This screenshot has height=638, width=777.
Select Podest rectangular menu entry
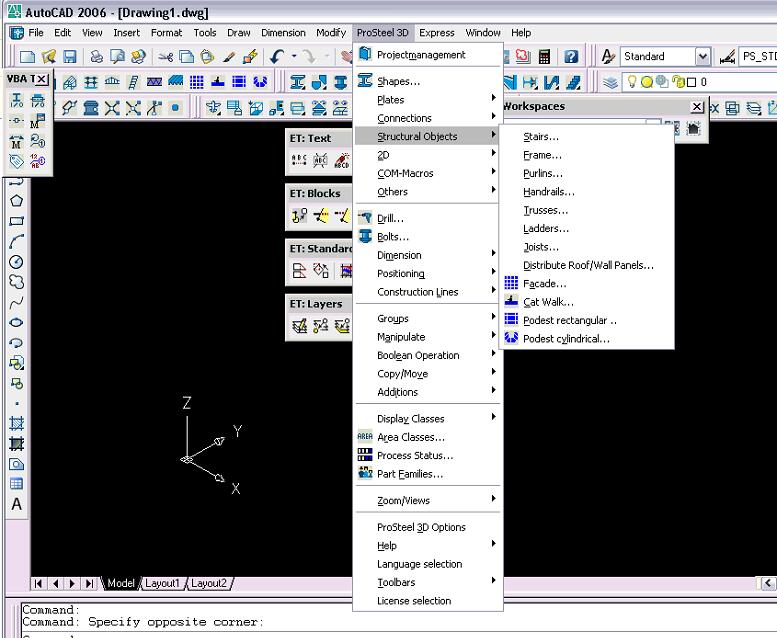(x=587, y=320)
